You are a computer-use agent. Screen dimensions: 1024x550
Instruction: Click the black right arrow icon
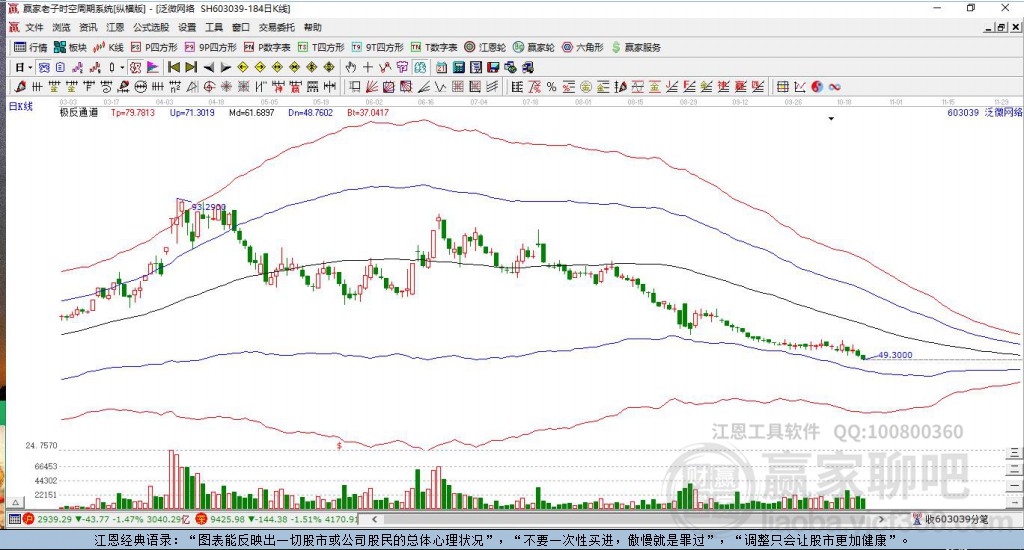pos(225,67)
